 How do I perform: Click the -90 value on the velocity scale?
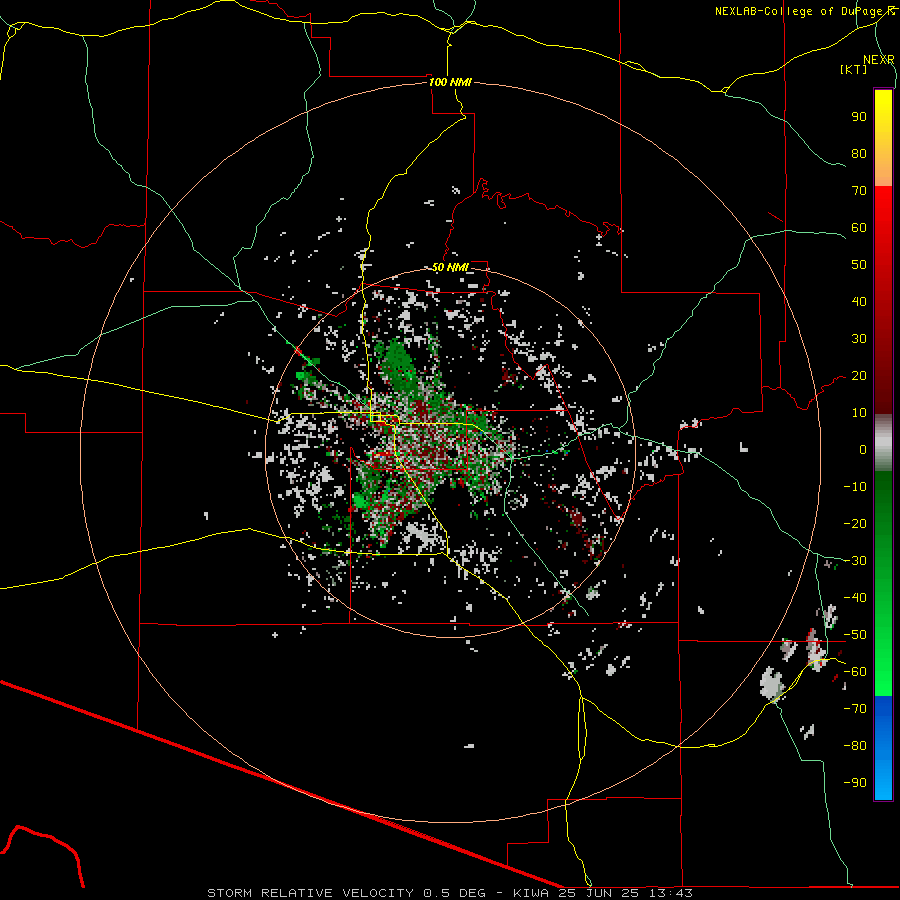click(855, 783)
